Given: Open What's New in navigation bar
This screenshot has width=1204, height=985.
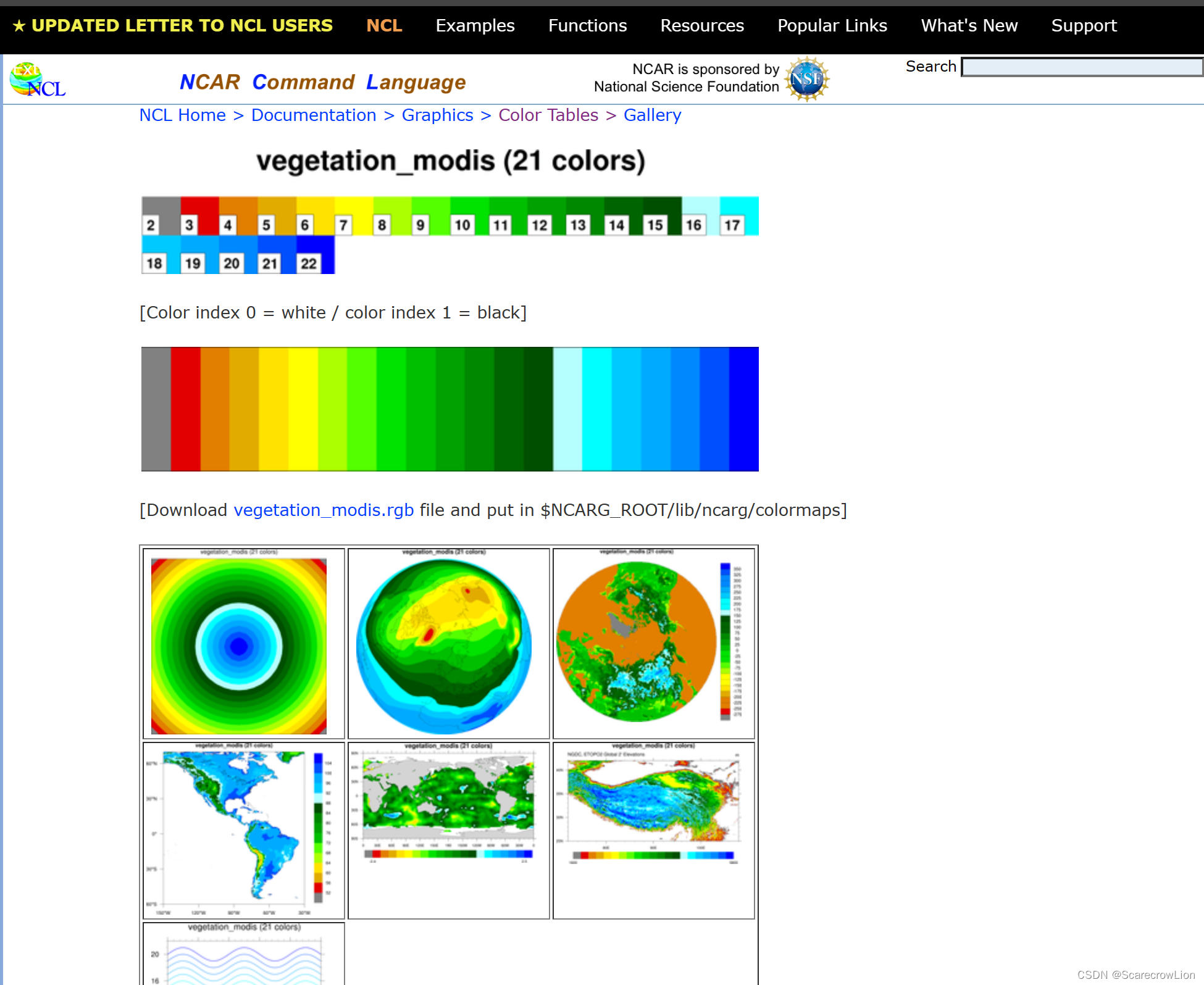Looking at the screenshot, I should (969, 26).
